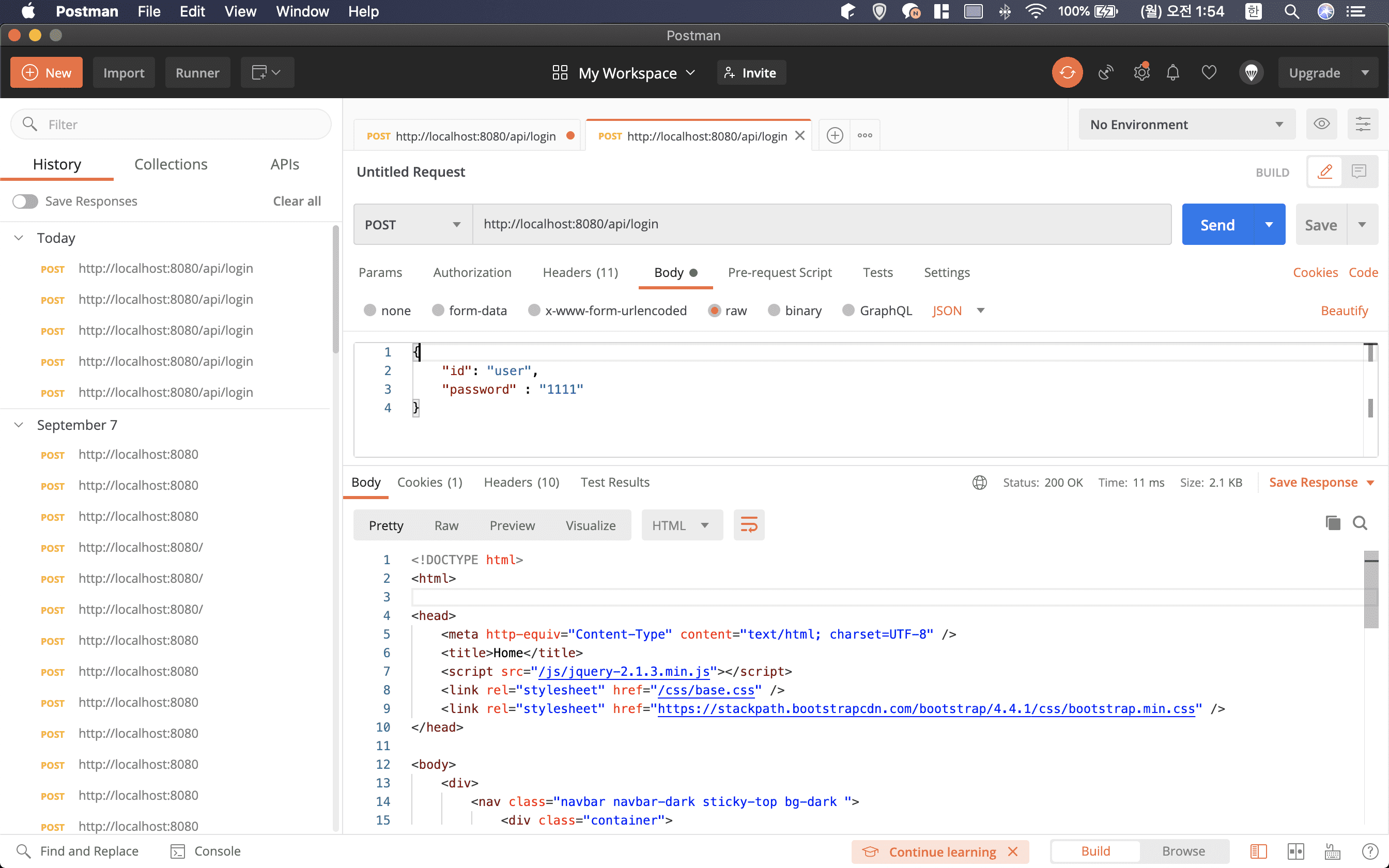Image resolution: width=1389 pixels, height=868 pixels.
Task: Open the Upgrade dropdown arrow
Action: point(1365,72)
